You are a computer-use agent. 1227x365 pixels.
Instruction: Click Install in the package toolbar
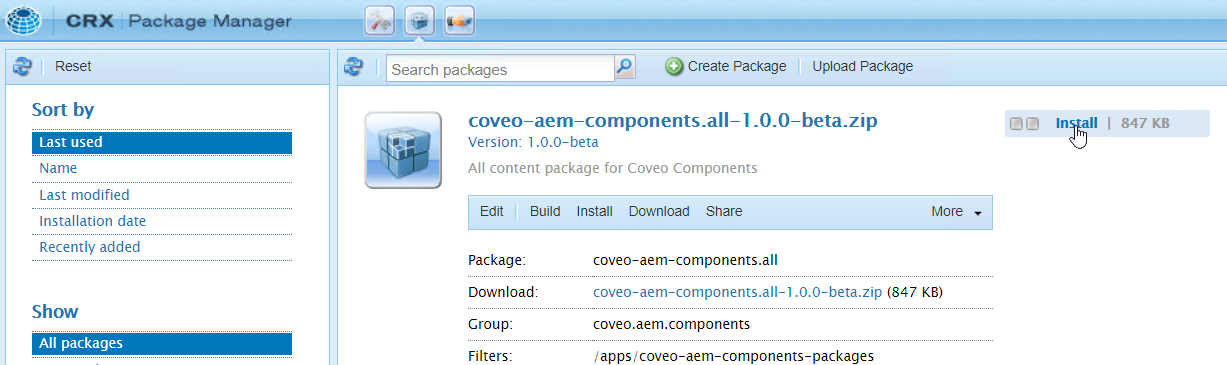pos(594,211)
